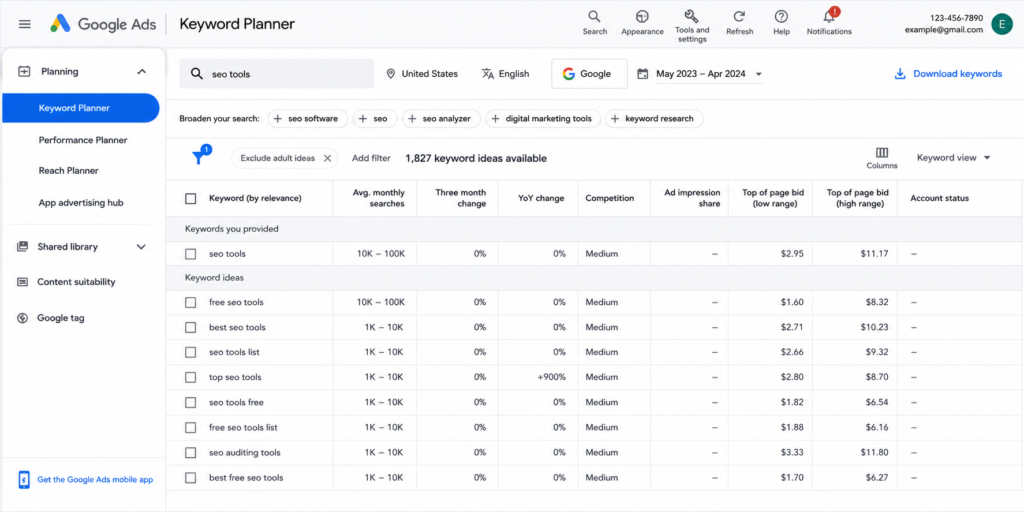The width and height of the screenshot is (1024, 512).
Task: Check the box for seo auditing tools
Action: coord(191,453)
